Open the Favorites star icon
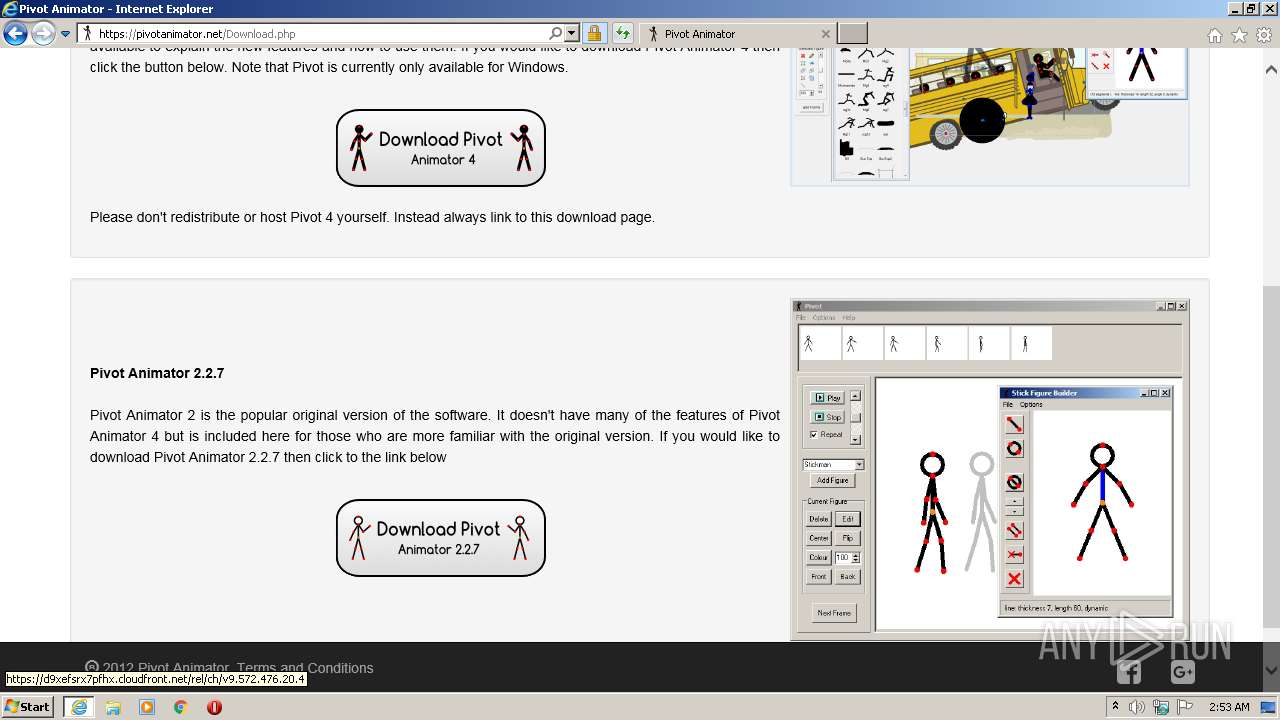The image size is (1280, 720). pos(1239,35)
